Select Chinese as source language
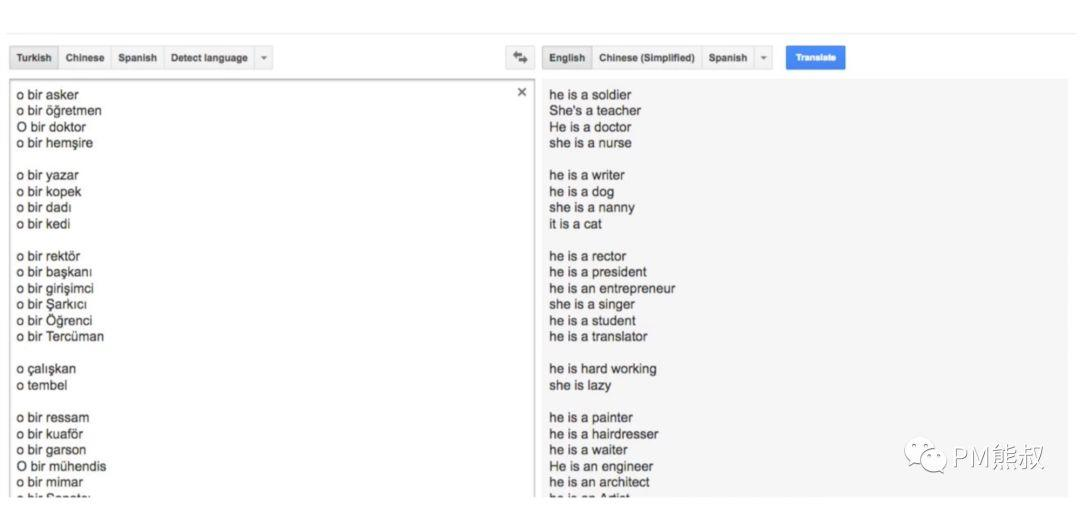Screen dimensions: 1080x505 coord(85,58)
